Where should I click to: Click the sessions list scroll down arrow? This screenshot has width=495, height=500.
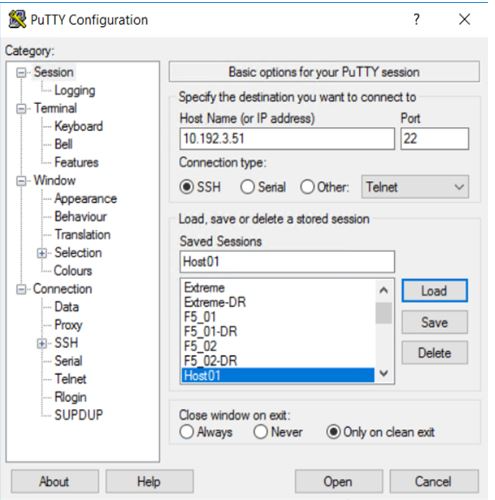384,373
